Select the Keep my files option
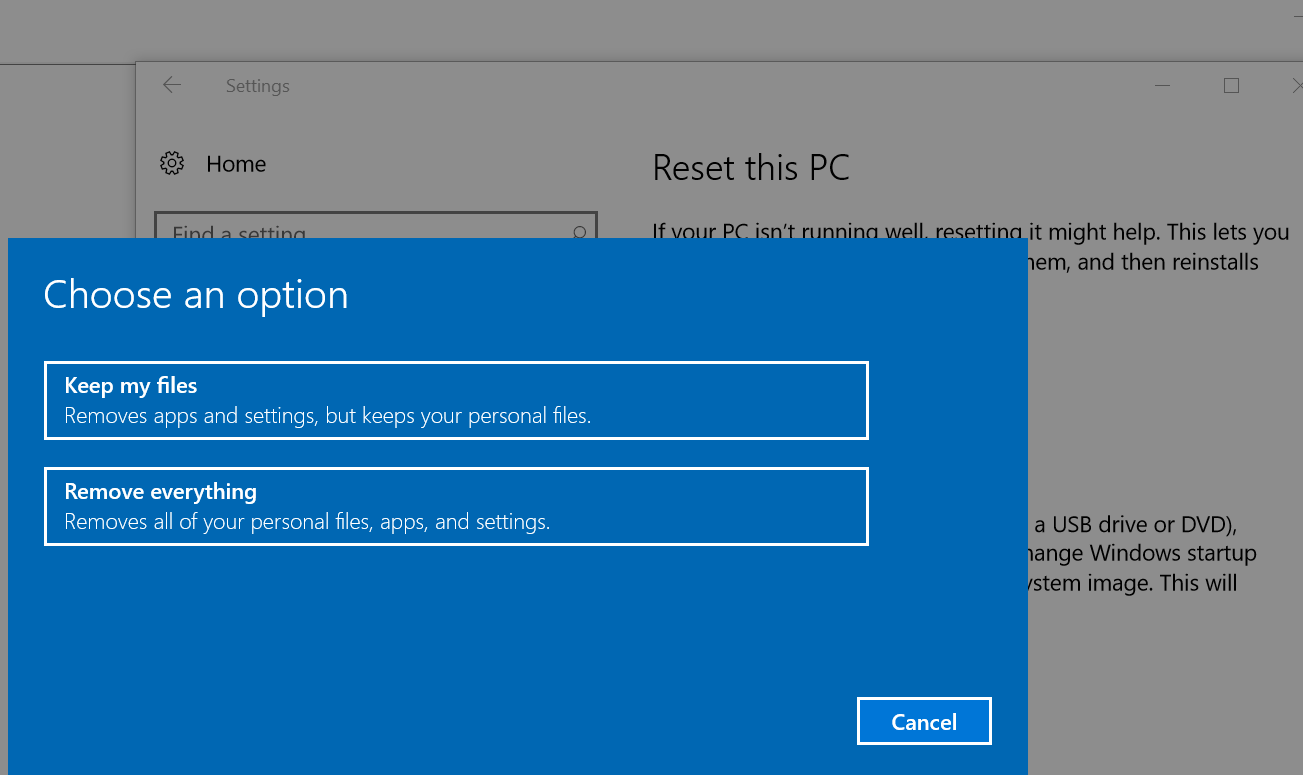1303x775 pixels. click(x=456, y=400)
